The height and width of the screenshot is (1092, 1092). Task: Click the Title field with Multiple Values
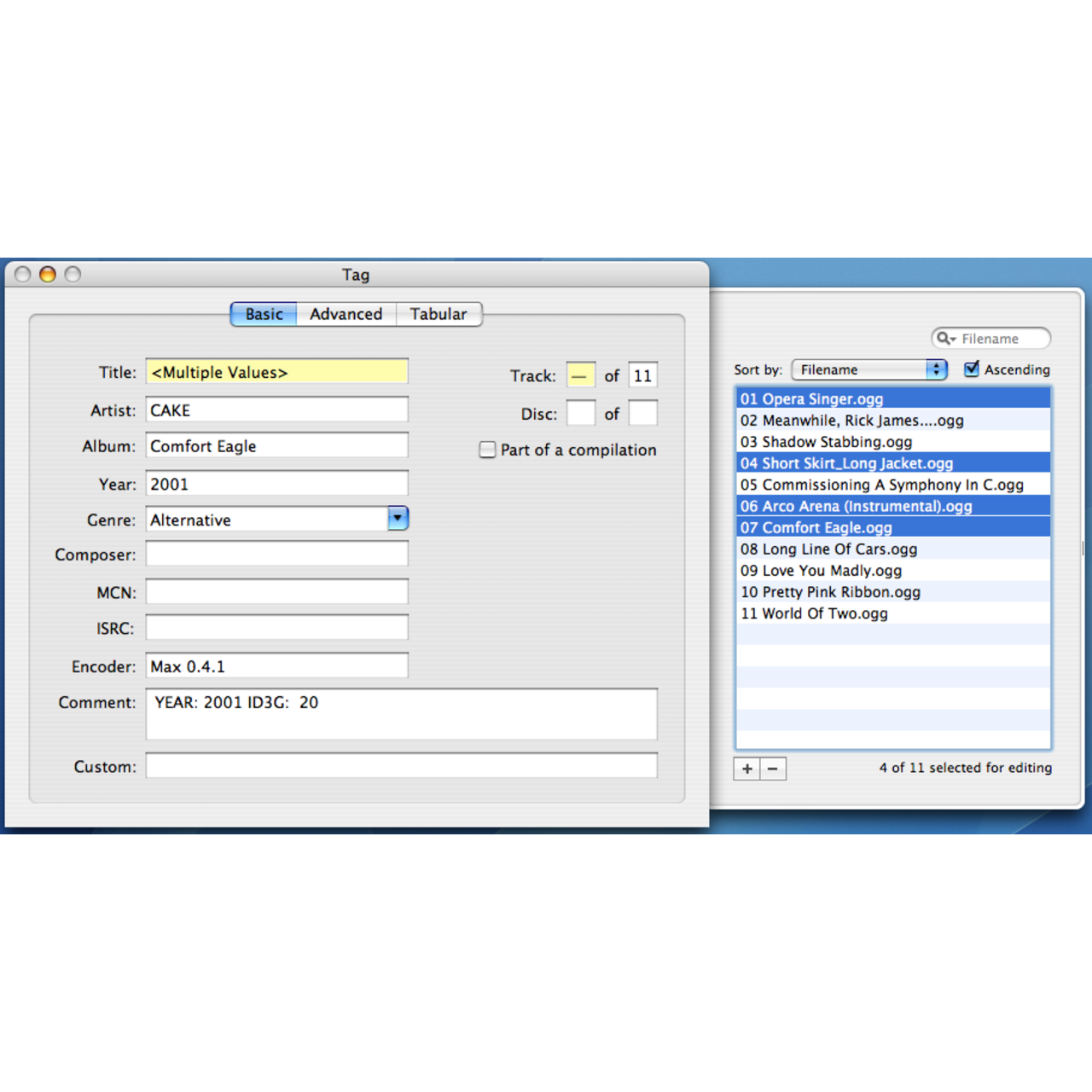[276, 372]
